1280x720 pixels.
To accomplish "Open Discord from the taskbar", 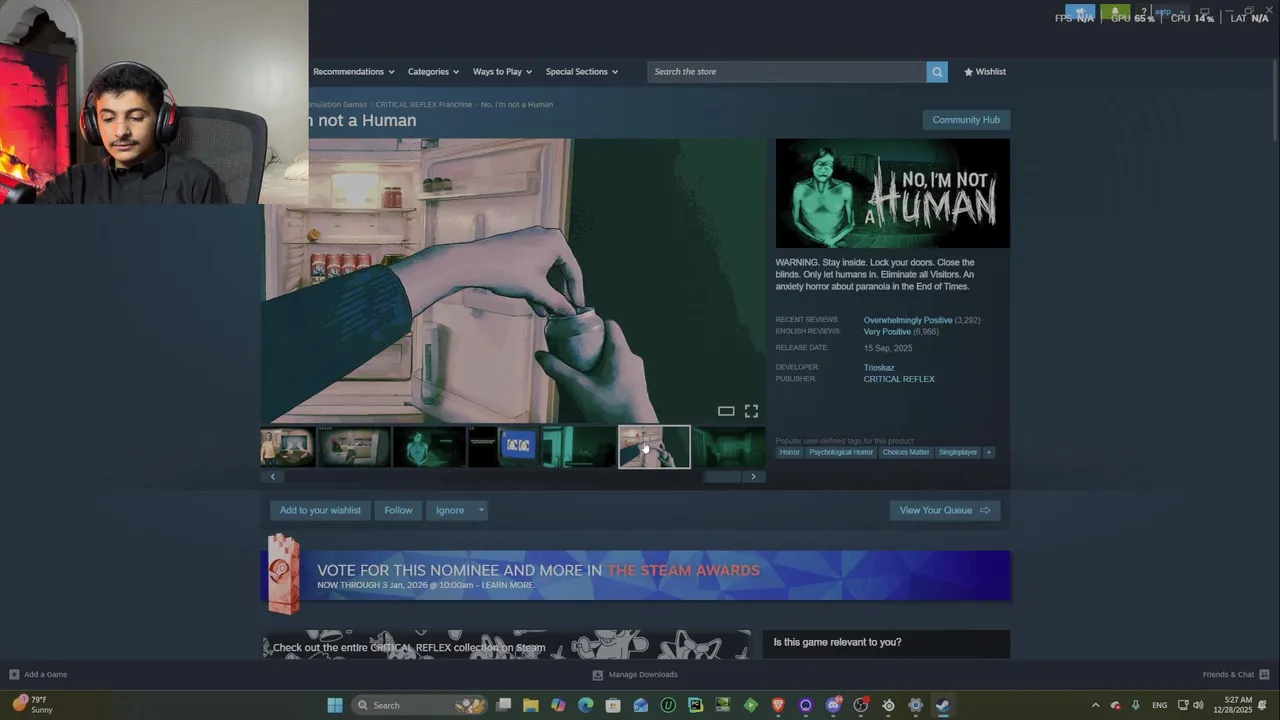I will (833, 705).
